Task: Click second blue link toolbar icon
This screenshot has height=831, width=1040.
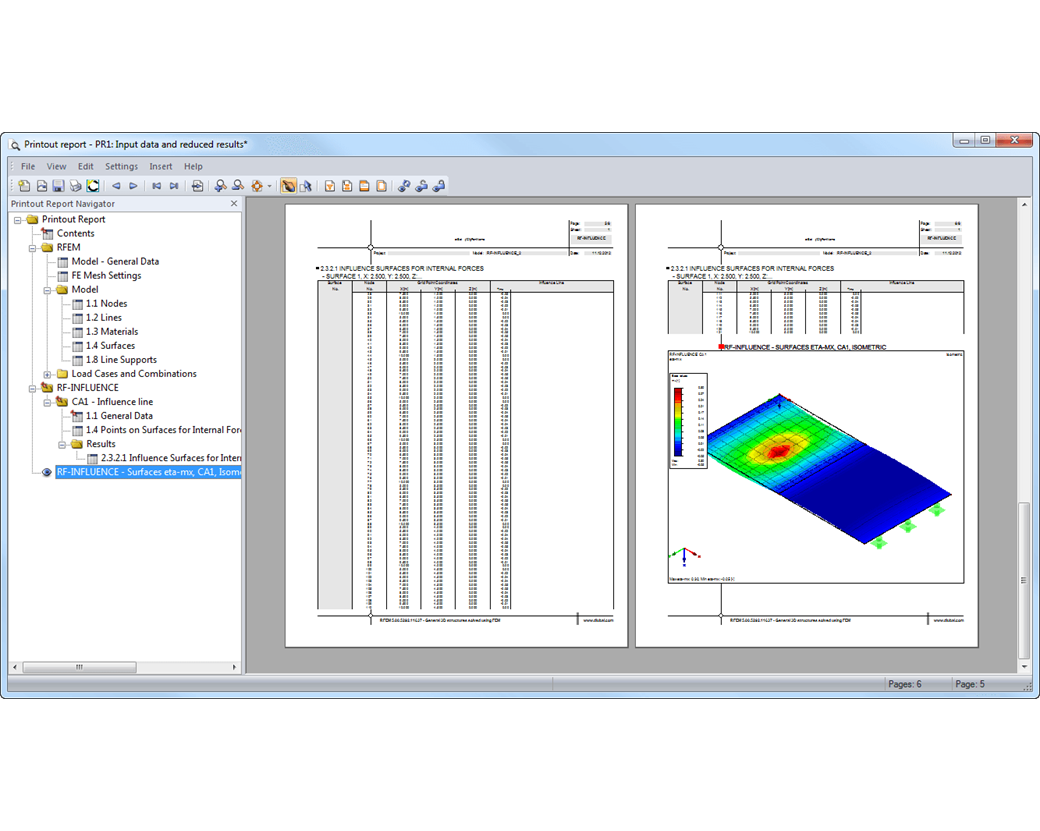Action: (x=421, y=186)
